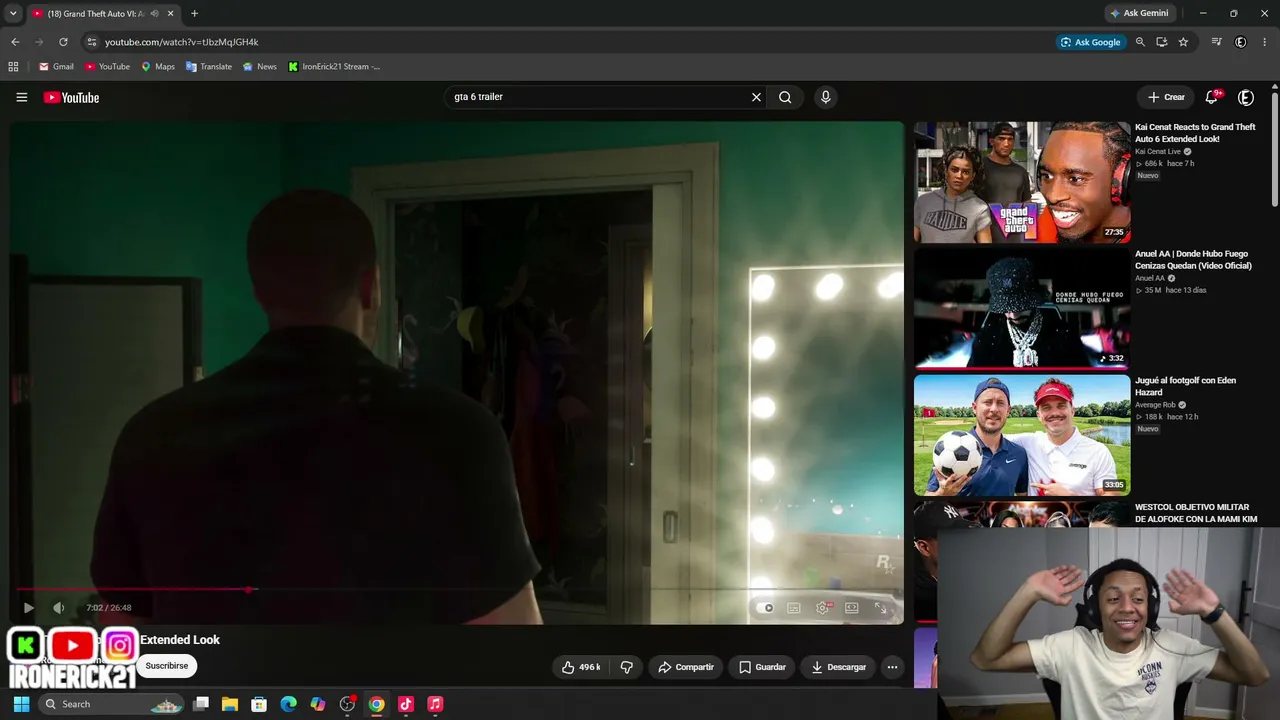
Task: Open the footgolf with Eden Hazard thumbnail
Action: [x=1022, y=435]
